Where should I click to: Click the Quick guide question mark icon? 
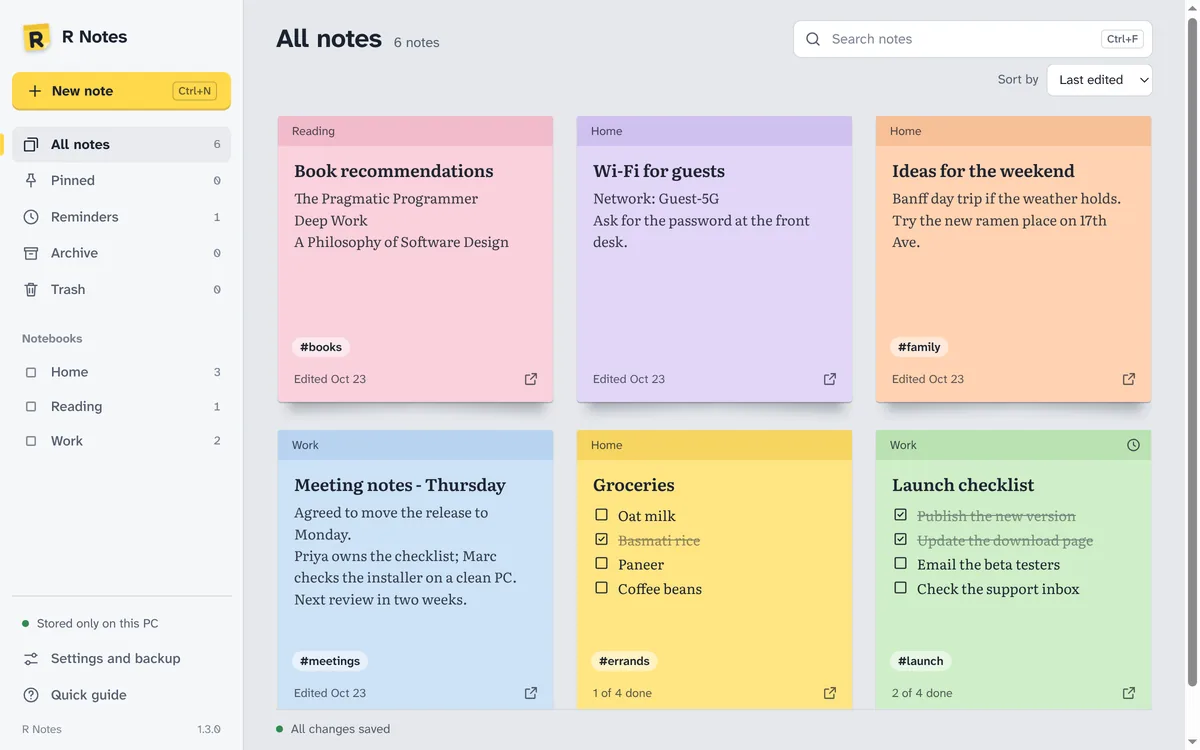click(x=31, y=695)
